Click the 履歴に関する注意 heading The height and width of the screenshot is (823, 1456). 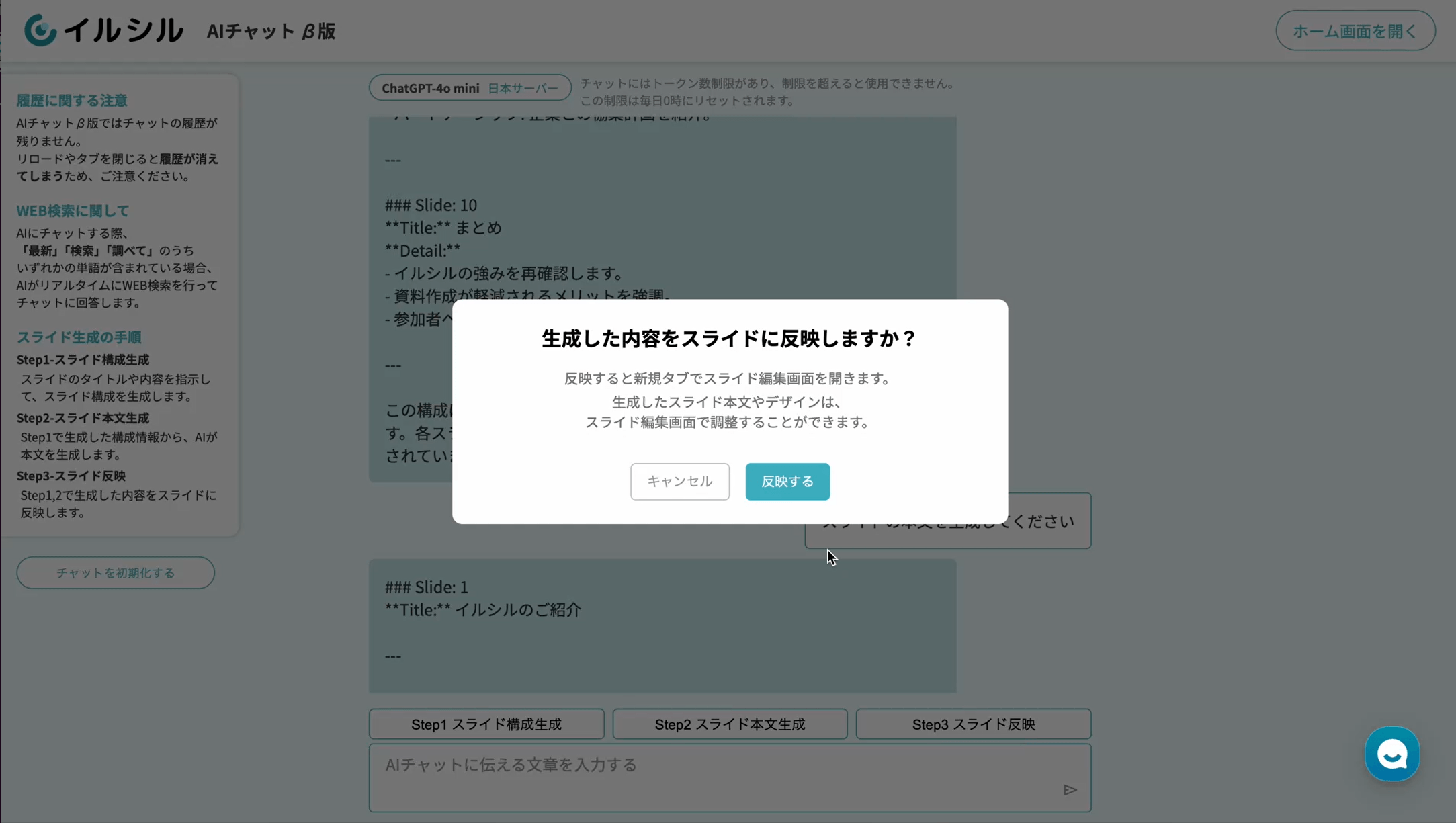(x=72, y=101)
